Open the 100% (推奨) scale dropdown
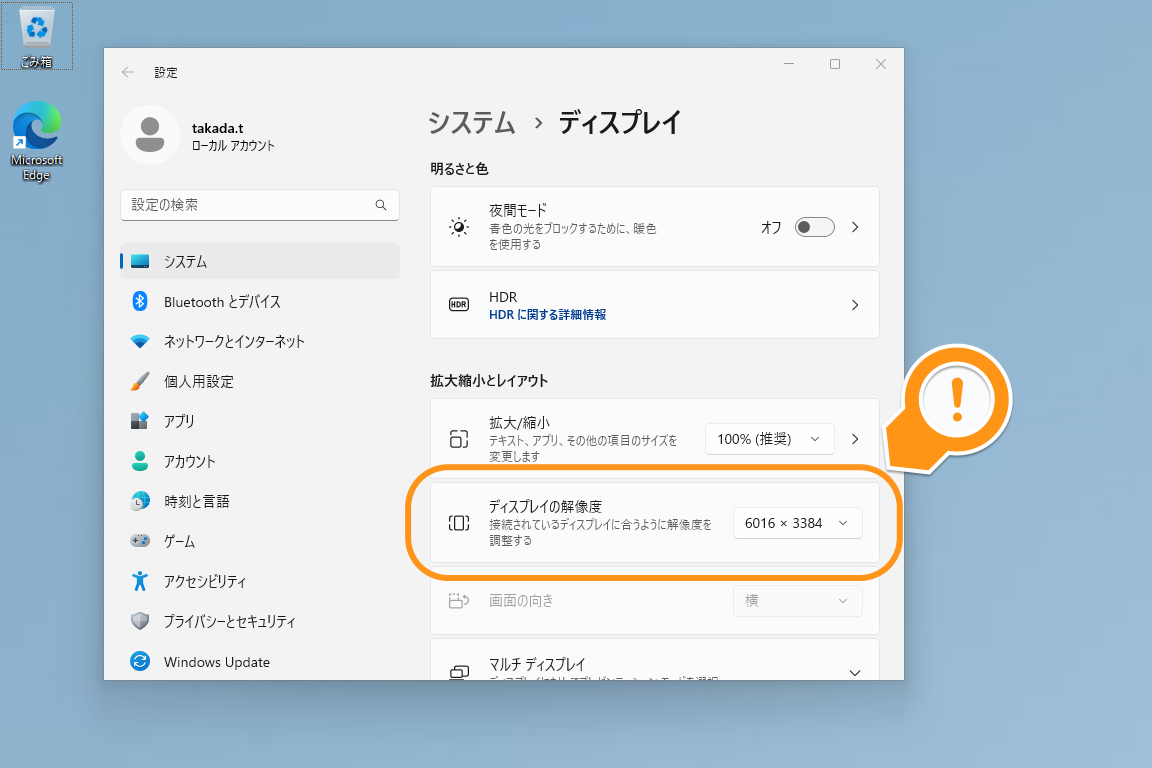 point(769,439)
